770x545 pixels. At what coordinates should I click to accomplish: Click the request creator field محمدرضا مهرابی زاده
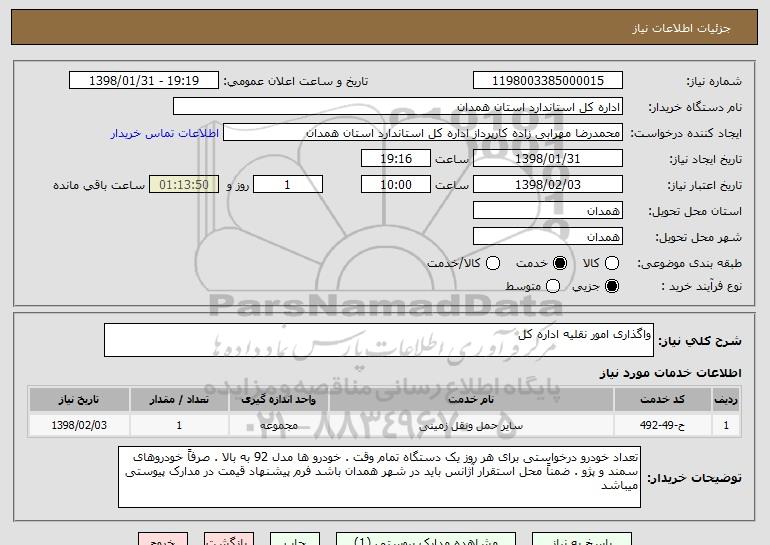[x=423, y=133]
